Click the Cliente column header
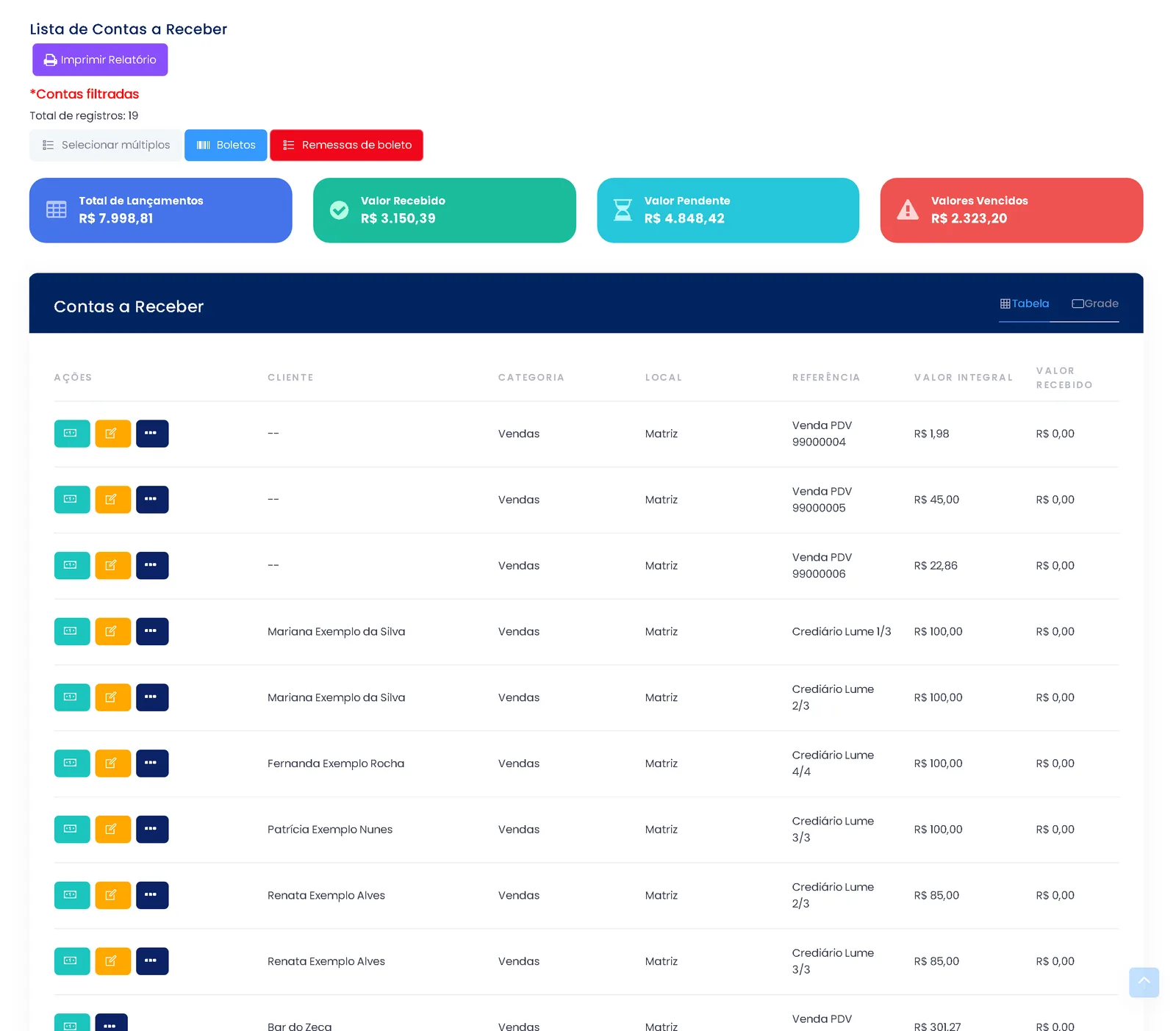 290,378
